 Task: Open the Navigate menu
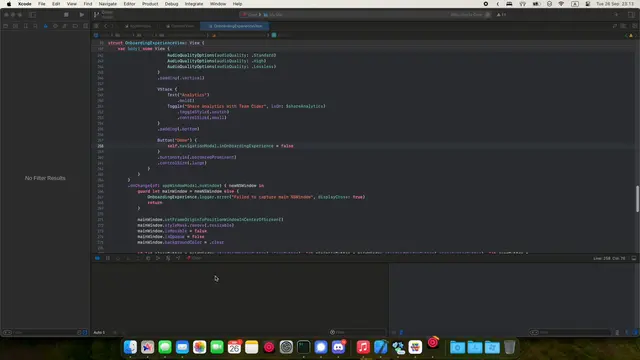coord(108,4)
